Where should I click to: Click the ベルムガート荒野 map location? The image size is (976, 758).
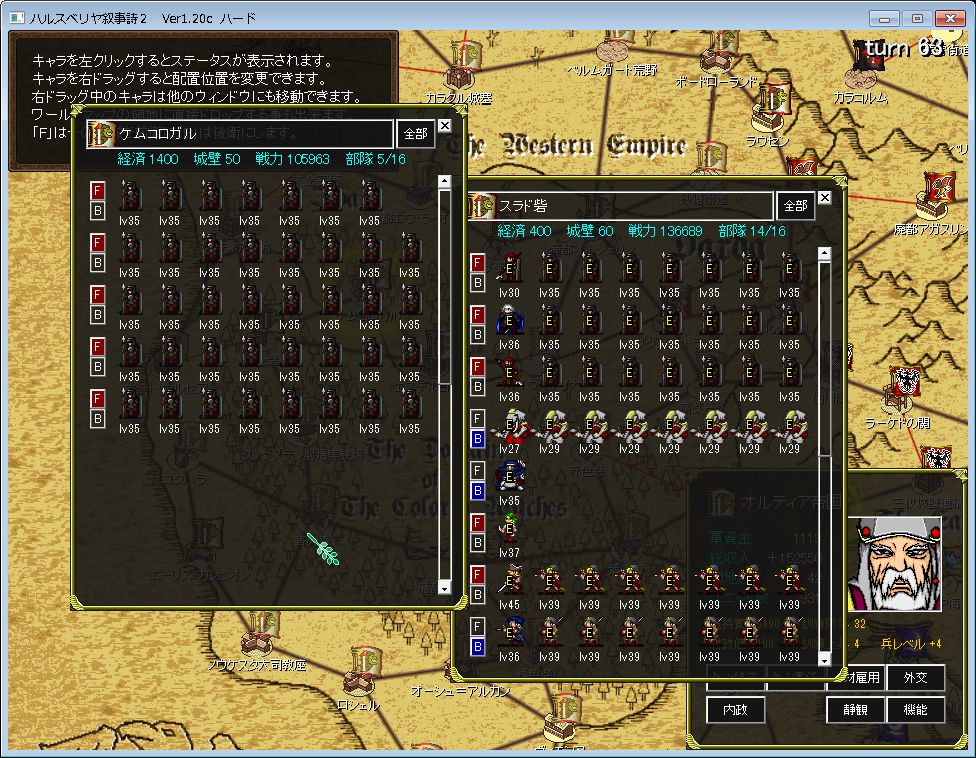pos(613,53)
